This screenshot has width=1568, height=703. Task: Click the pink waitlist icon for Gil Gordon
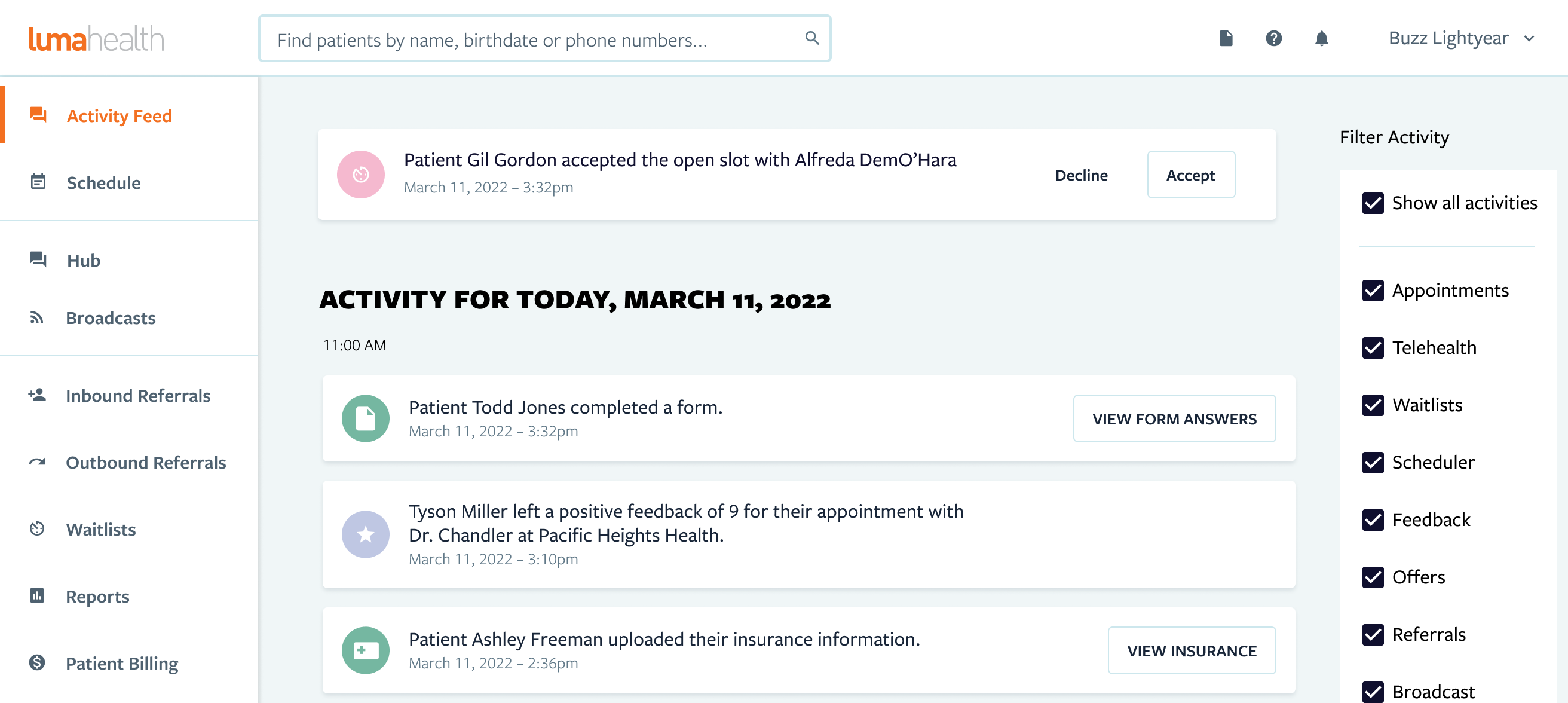pyautogui.click(x=360, y=175)
